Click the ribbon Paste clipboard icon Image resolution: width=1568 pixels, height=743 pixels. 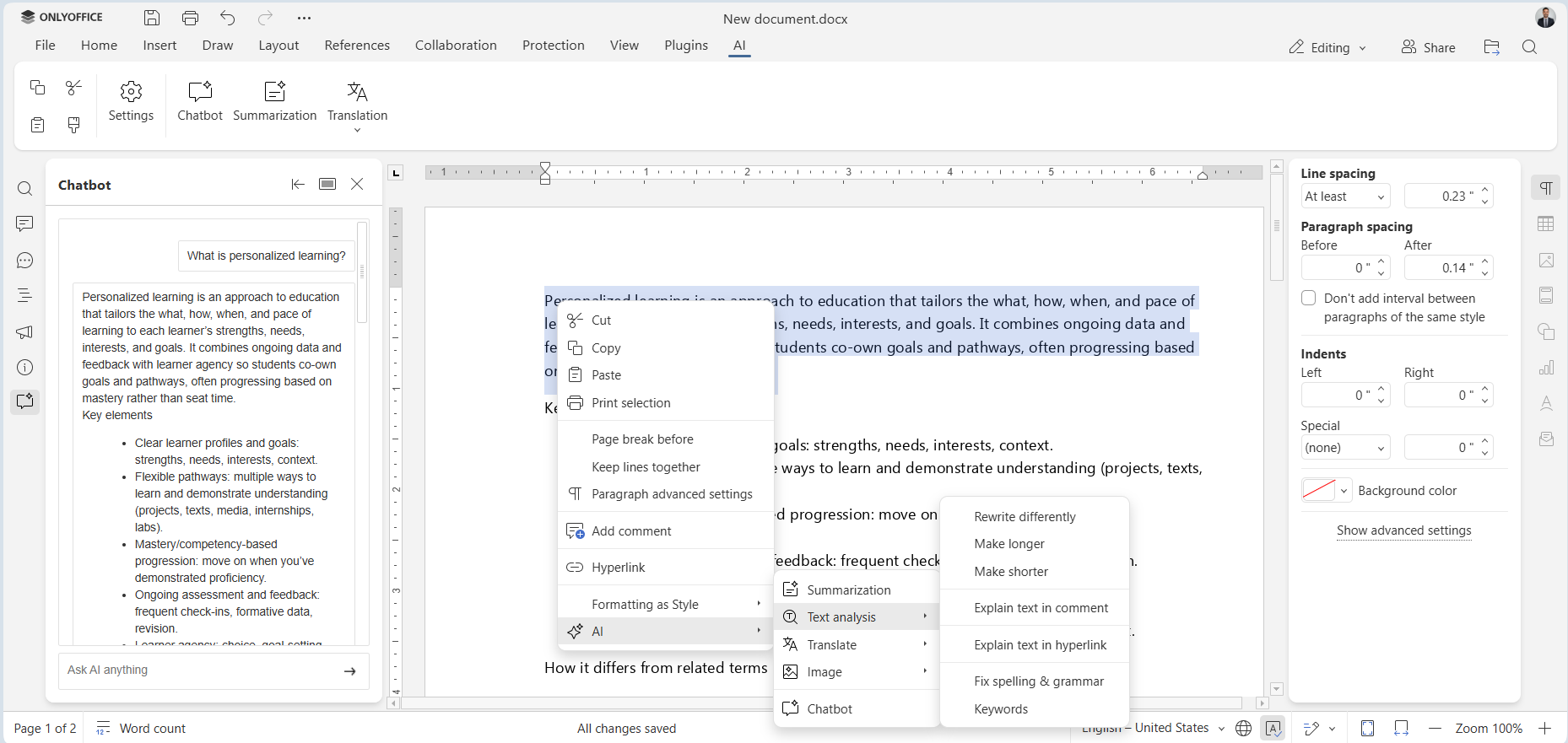37,125
